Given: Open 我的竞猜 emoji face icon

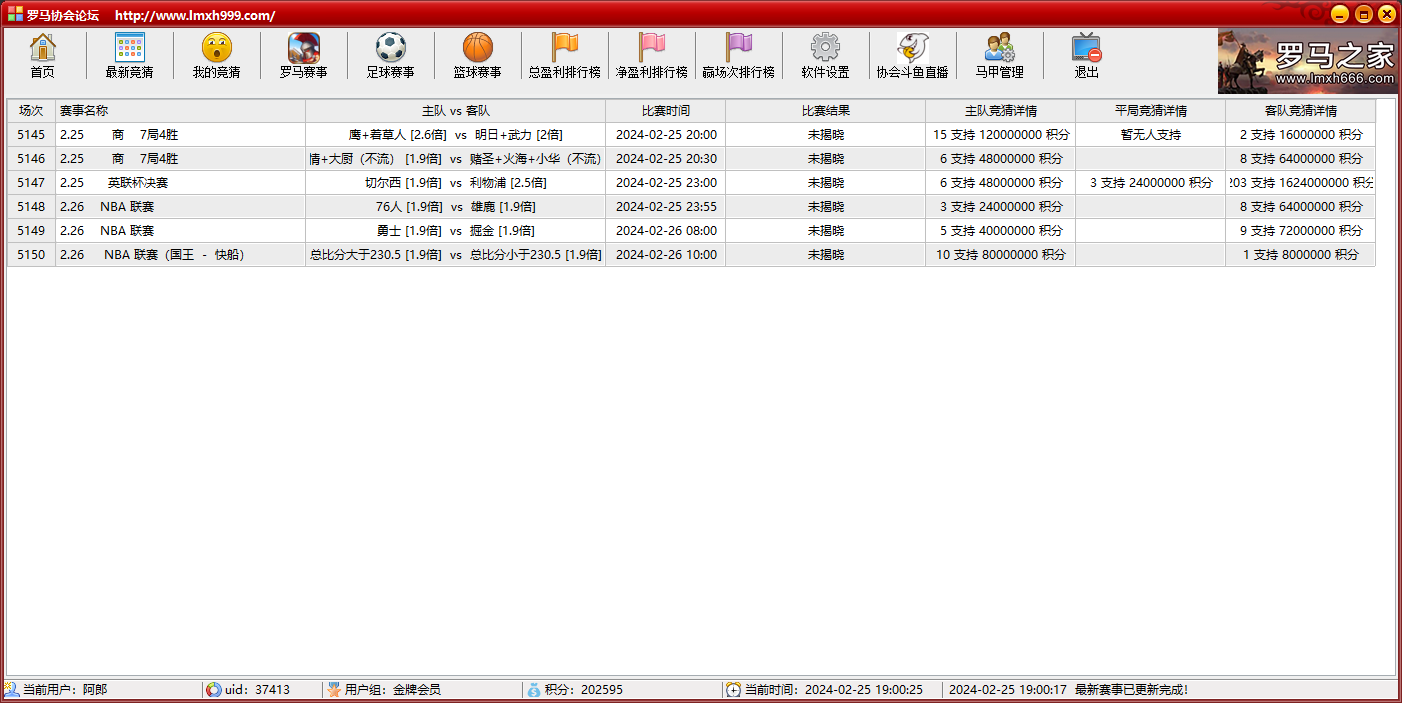Looking at the screenshot, I should pyautogui.click(x=216, y=48).
